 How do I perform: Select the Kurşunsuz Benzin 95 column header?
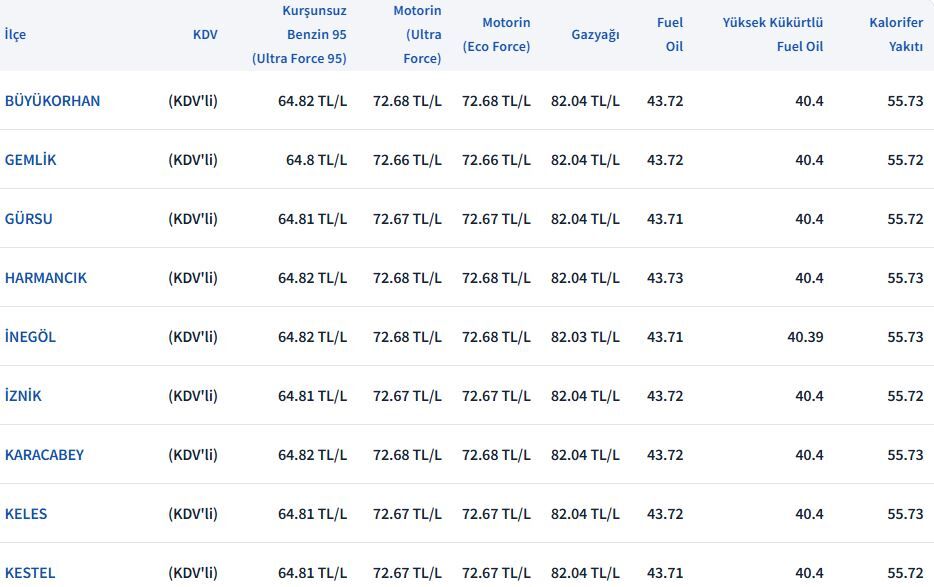point(299,34)
